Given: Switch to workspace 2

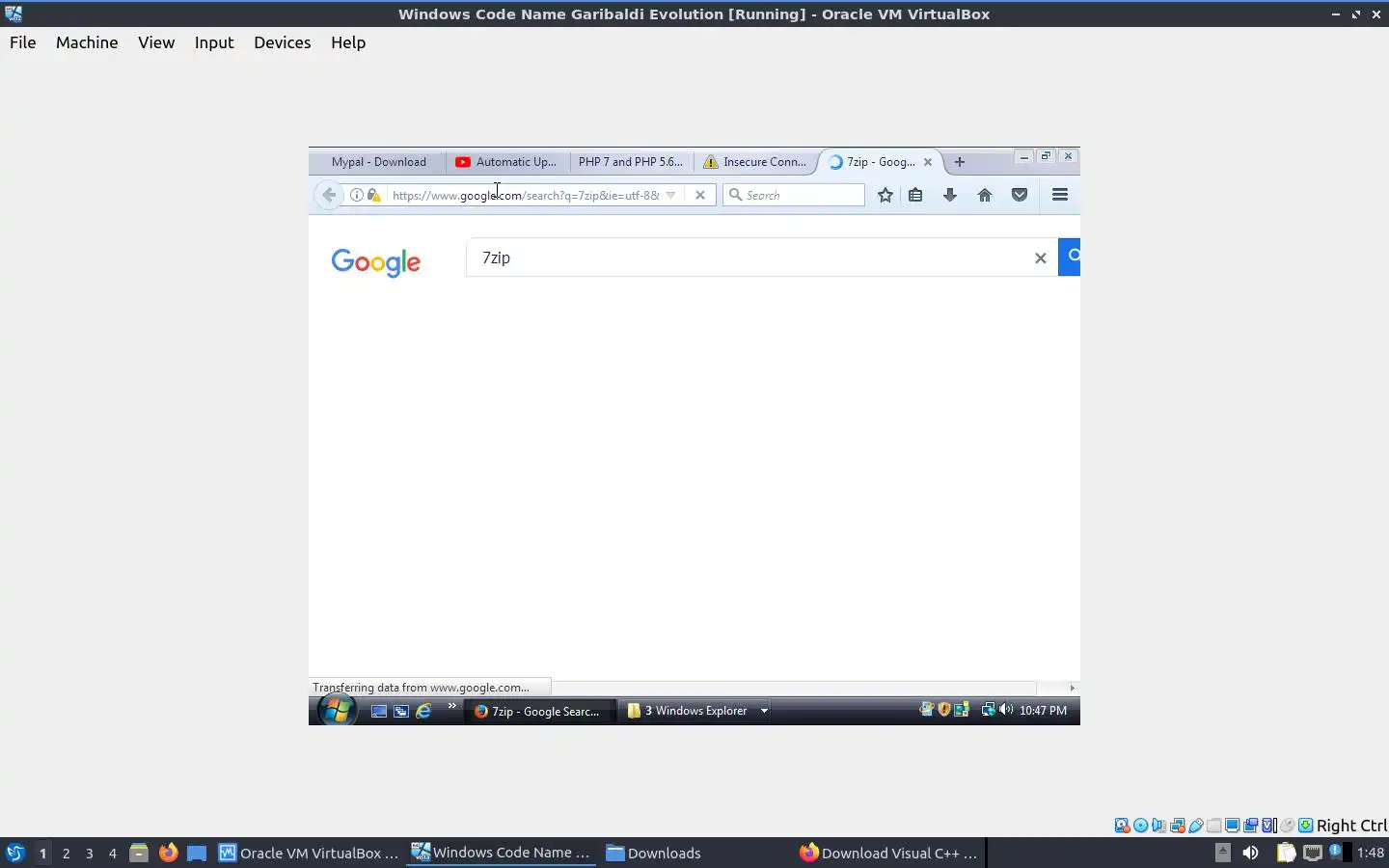Looking at the screenshot, I should [x=66, y=853].
